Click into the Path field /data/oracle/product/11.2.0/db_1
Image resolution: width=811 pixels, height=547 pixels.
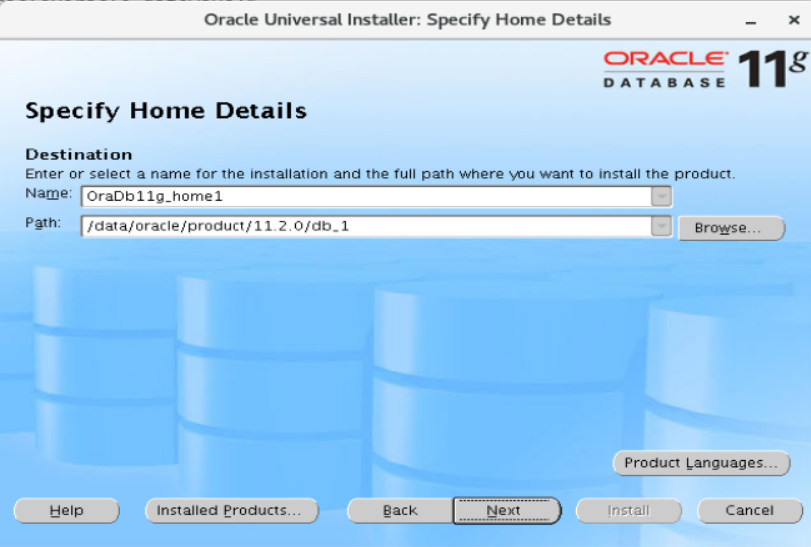366,226
